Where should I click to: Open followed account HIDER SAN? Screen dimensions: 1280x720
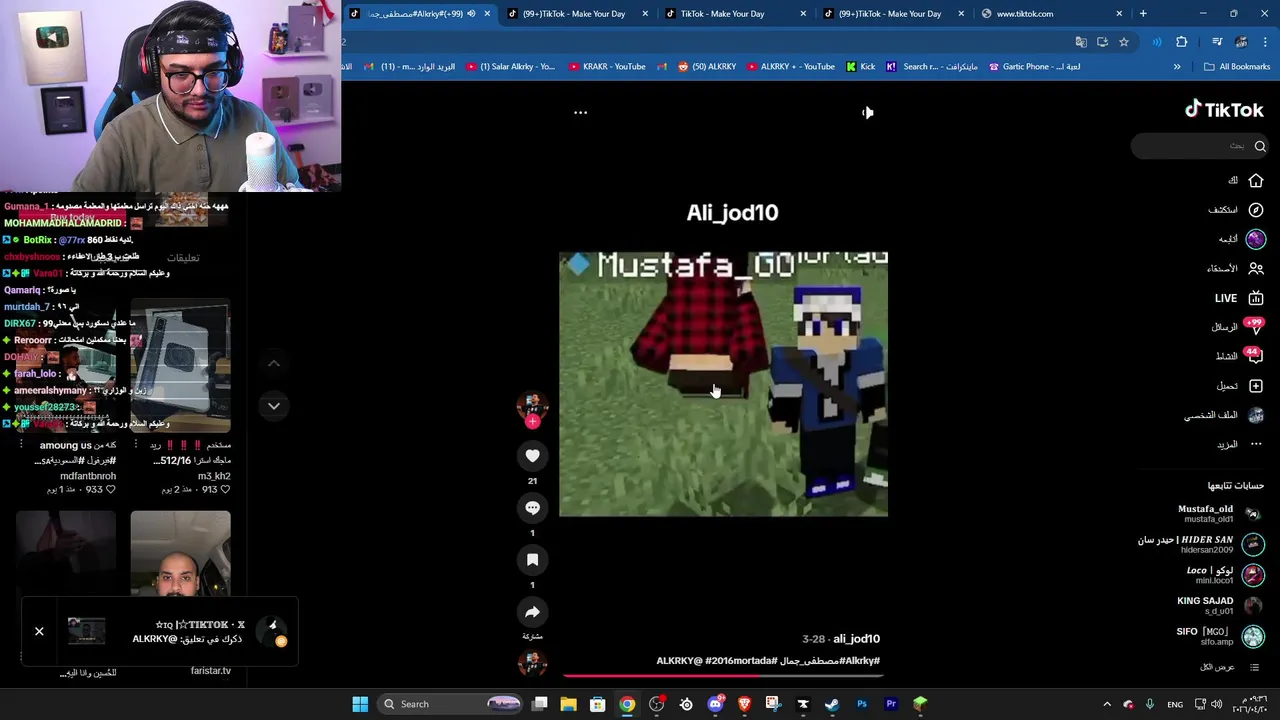pos(1200,544)
